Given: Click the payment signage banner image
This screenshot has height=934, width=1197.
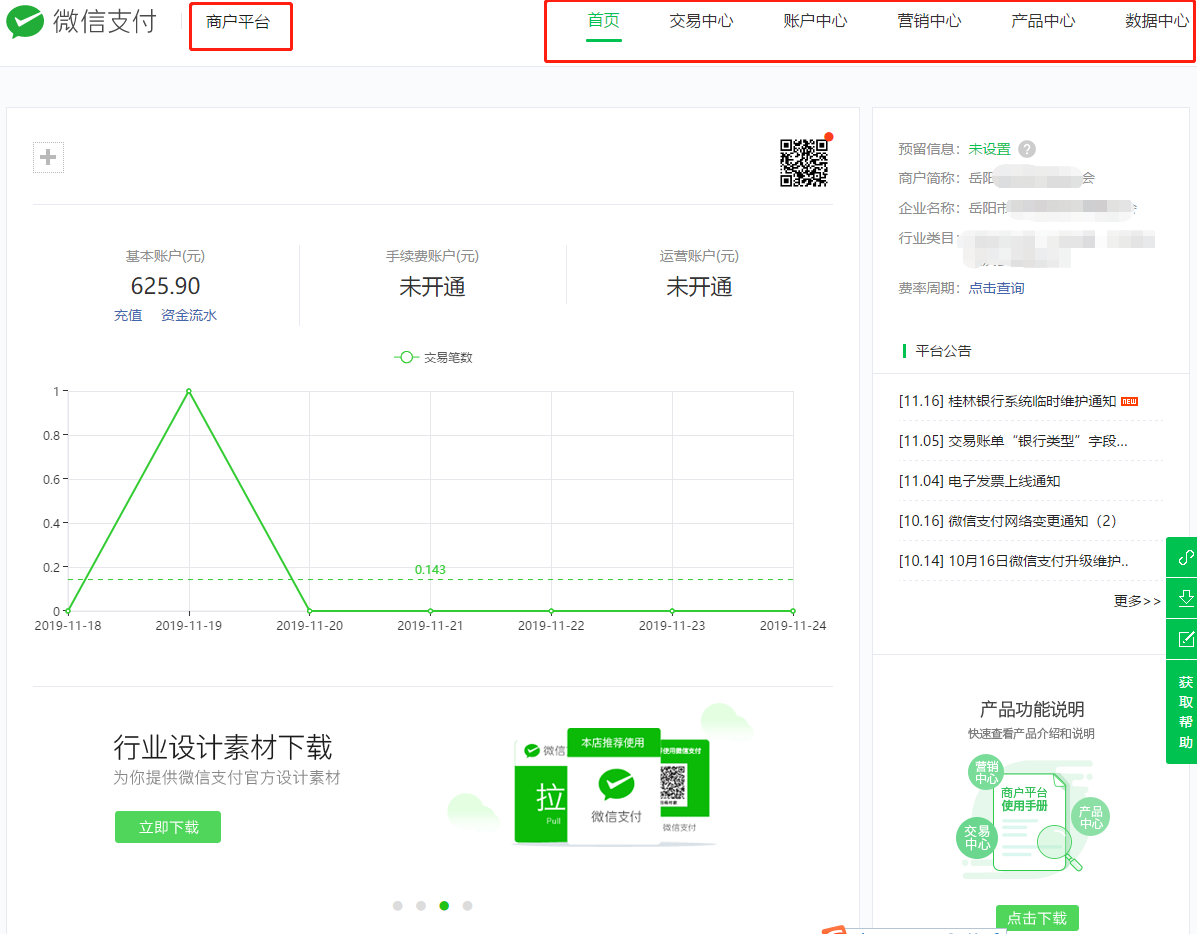Looking at the screenshot, I should pos(613,787).
